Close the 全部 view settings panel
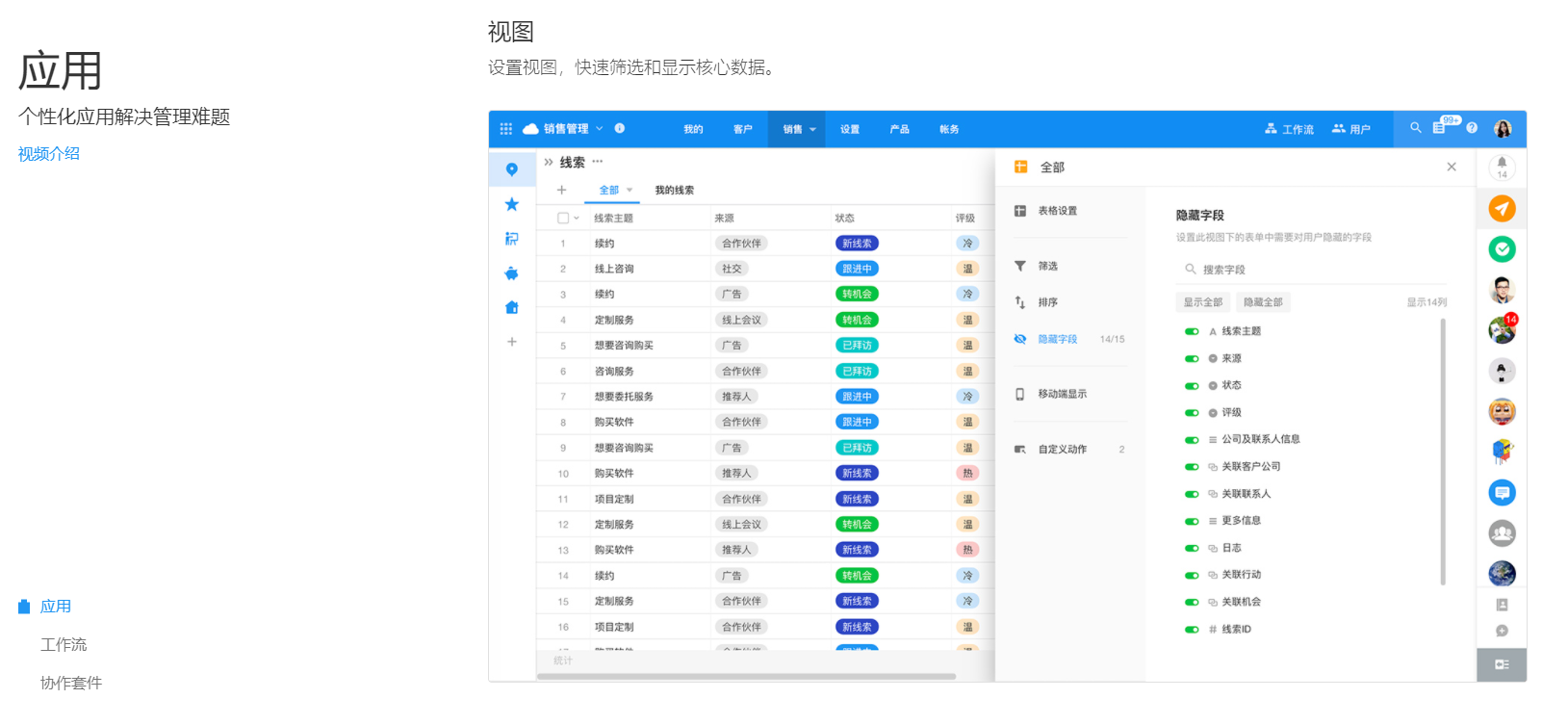1568x725 pixels. click(x=1452, y=168)
